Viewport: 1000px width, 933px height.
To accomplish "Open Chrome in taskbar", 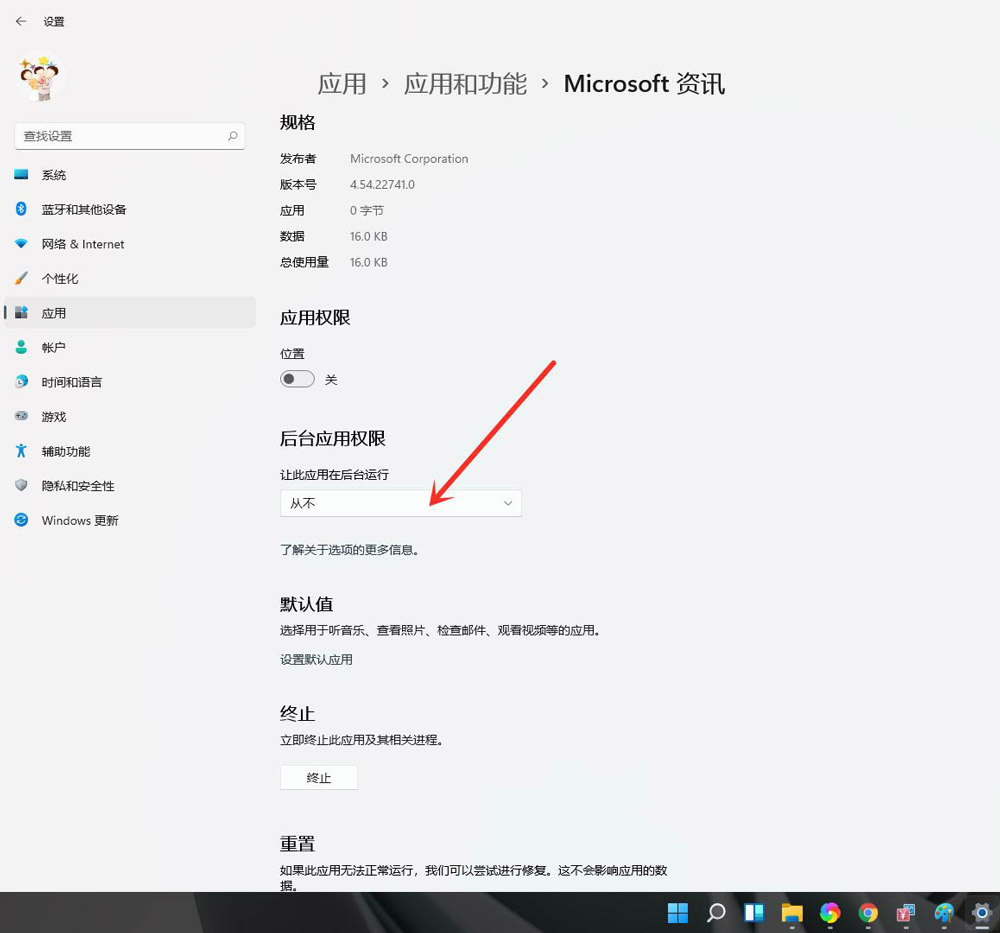I will click(x=868, y=913).
